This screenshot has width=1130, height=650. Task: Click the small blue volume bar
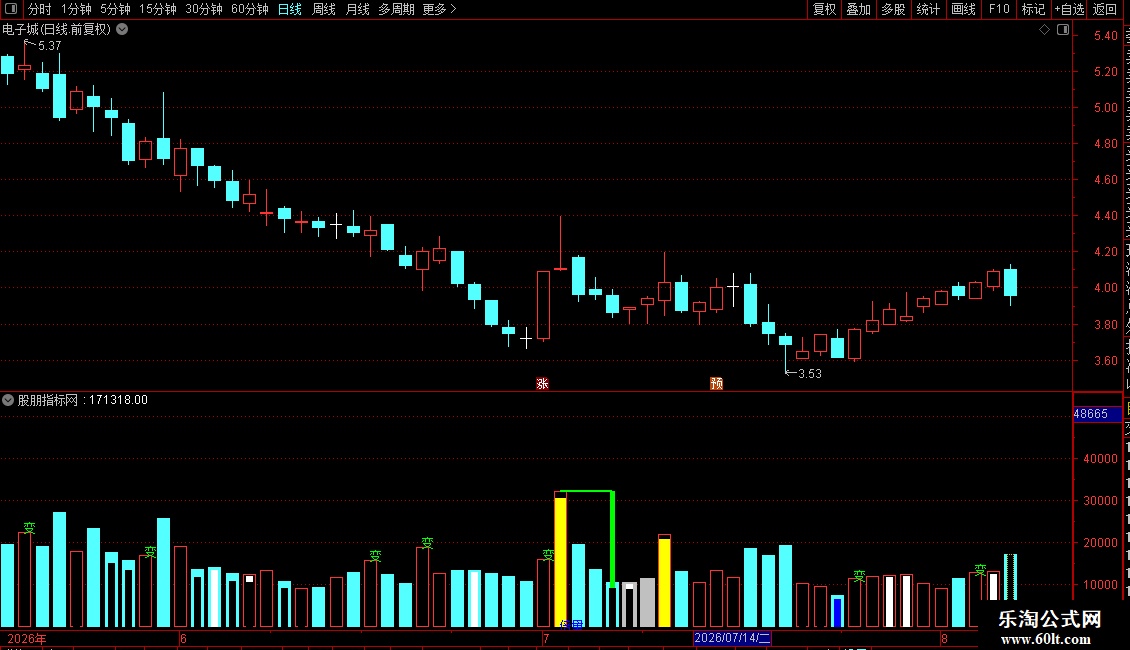pos(837,611)
